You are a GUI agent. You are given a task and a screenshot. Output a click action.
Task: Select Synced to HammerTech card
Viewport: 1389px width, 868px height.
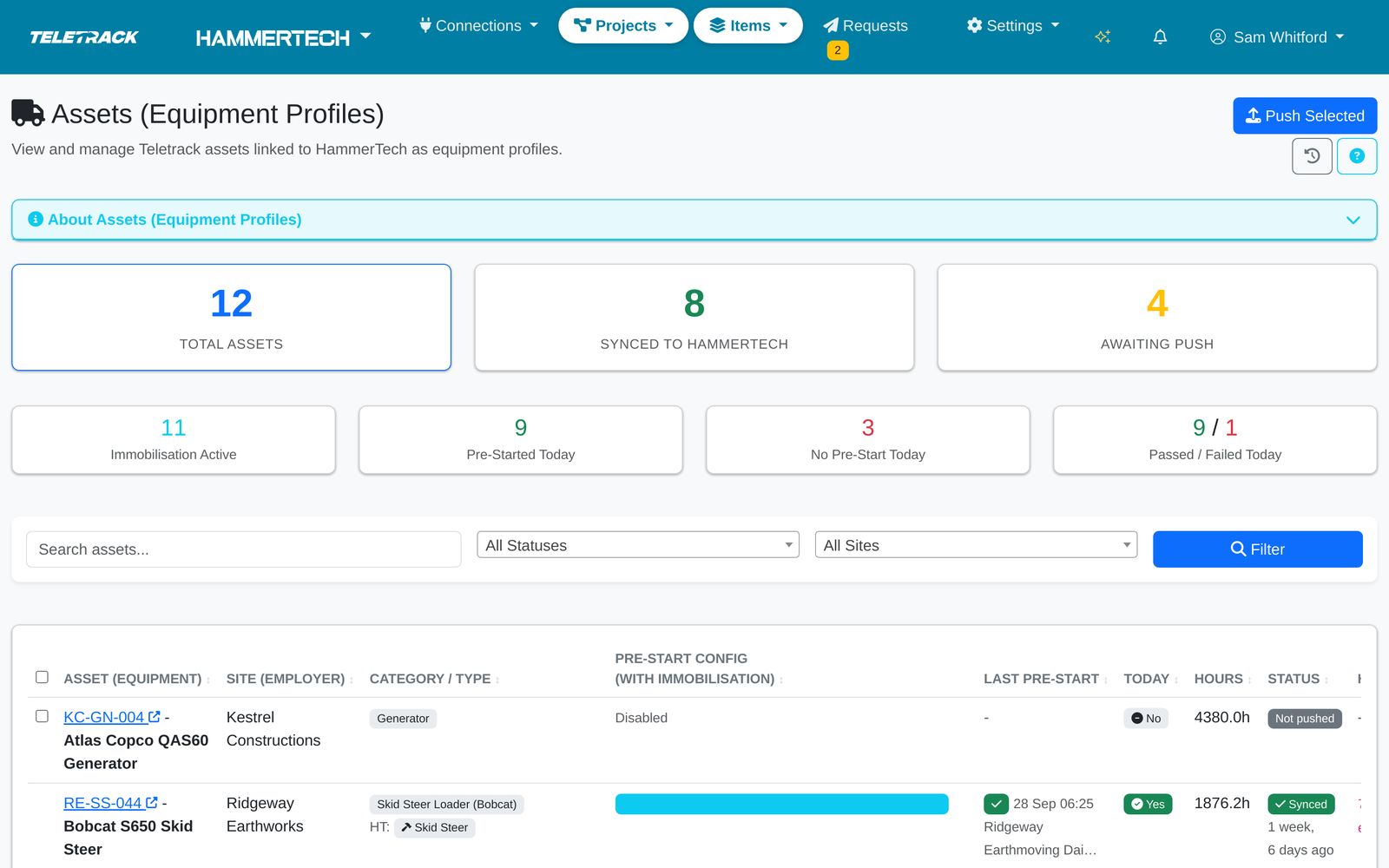[694, 318]
